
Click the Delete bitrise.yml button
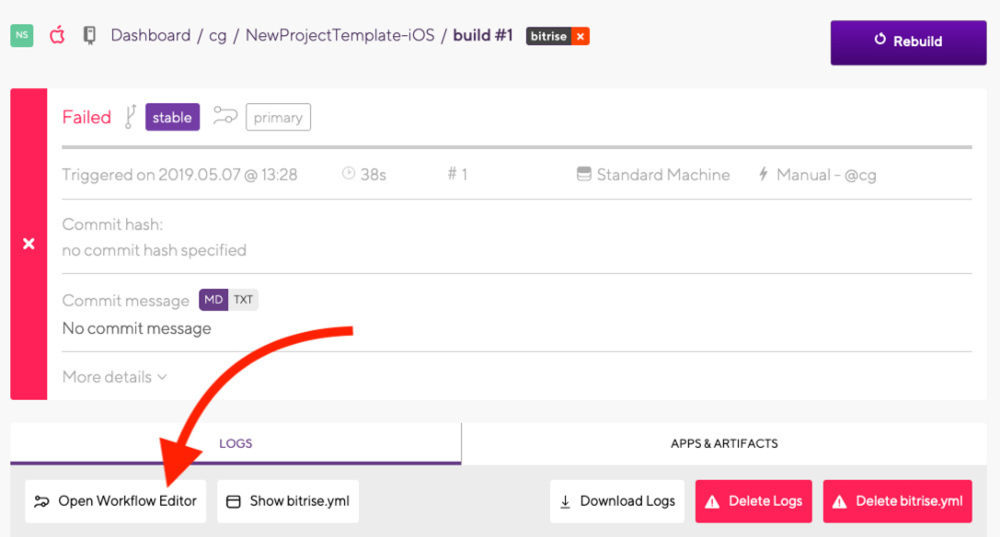[897, 501]
